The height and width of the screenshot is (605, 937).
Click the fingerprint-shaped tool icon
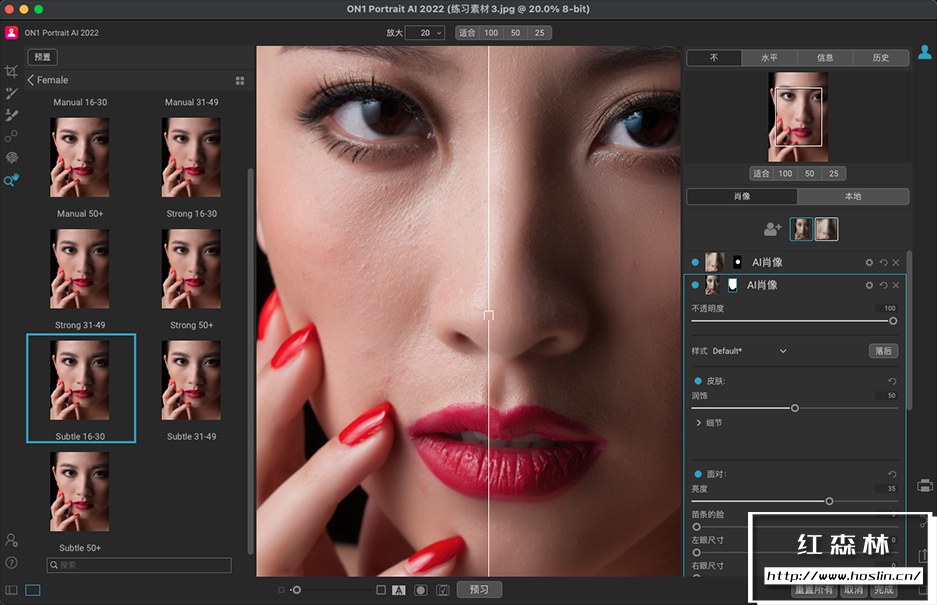click(x=11, y=158)
